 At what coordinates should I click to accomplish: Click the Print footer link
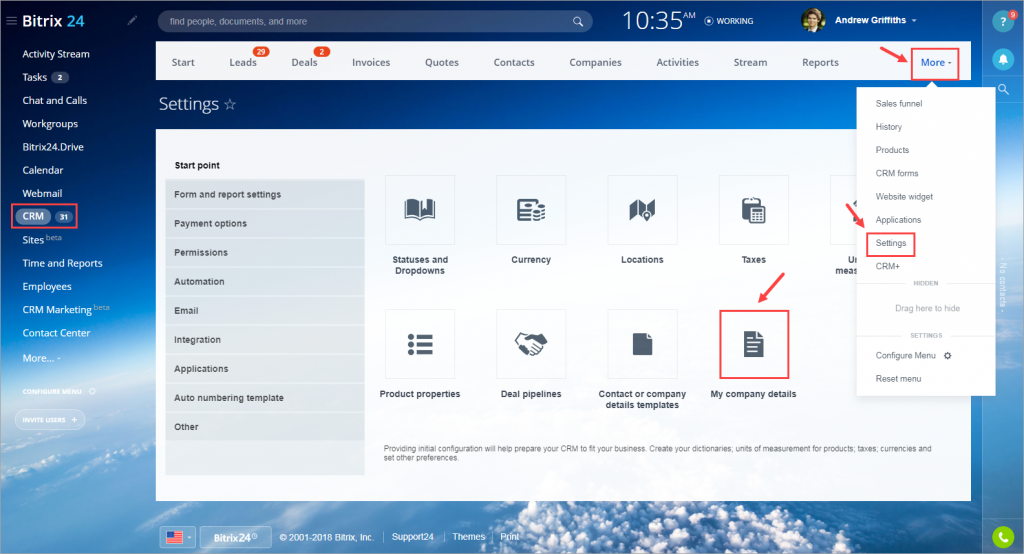(x=509, y=537)
